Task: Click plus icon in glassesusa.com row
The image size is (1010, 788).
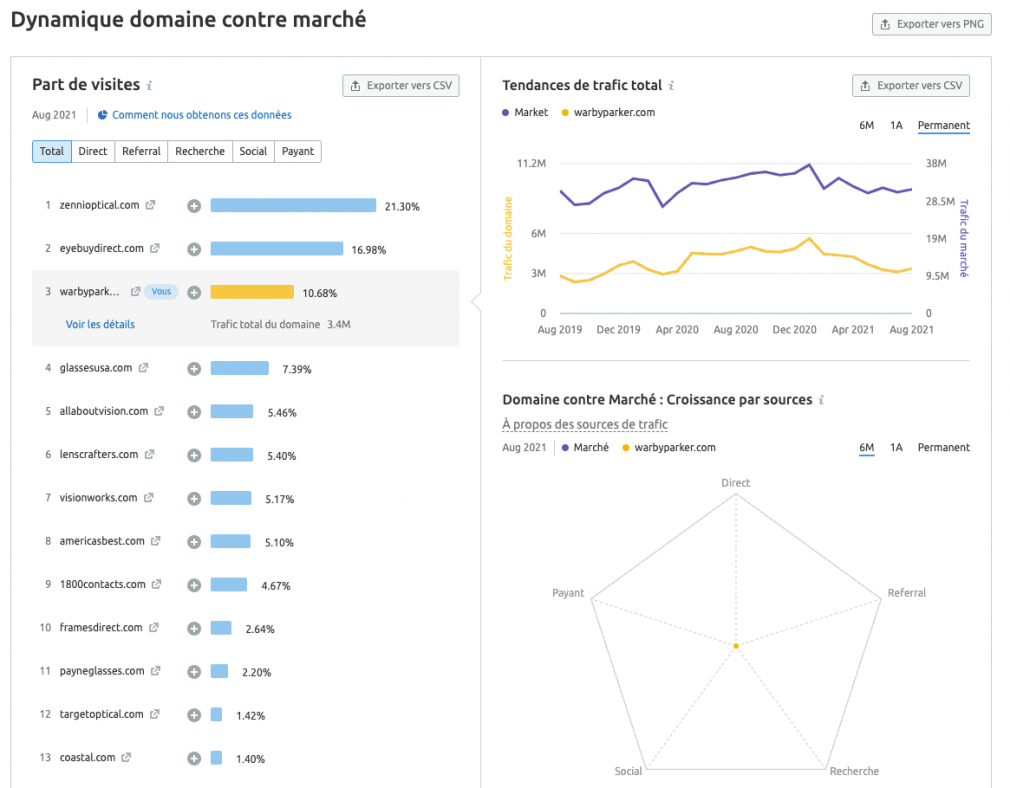Action: pyautogui.click(x=194, y=369)
